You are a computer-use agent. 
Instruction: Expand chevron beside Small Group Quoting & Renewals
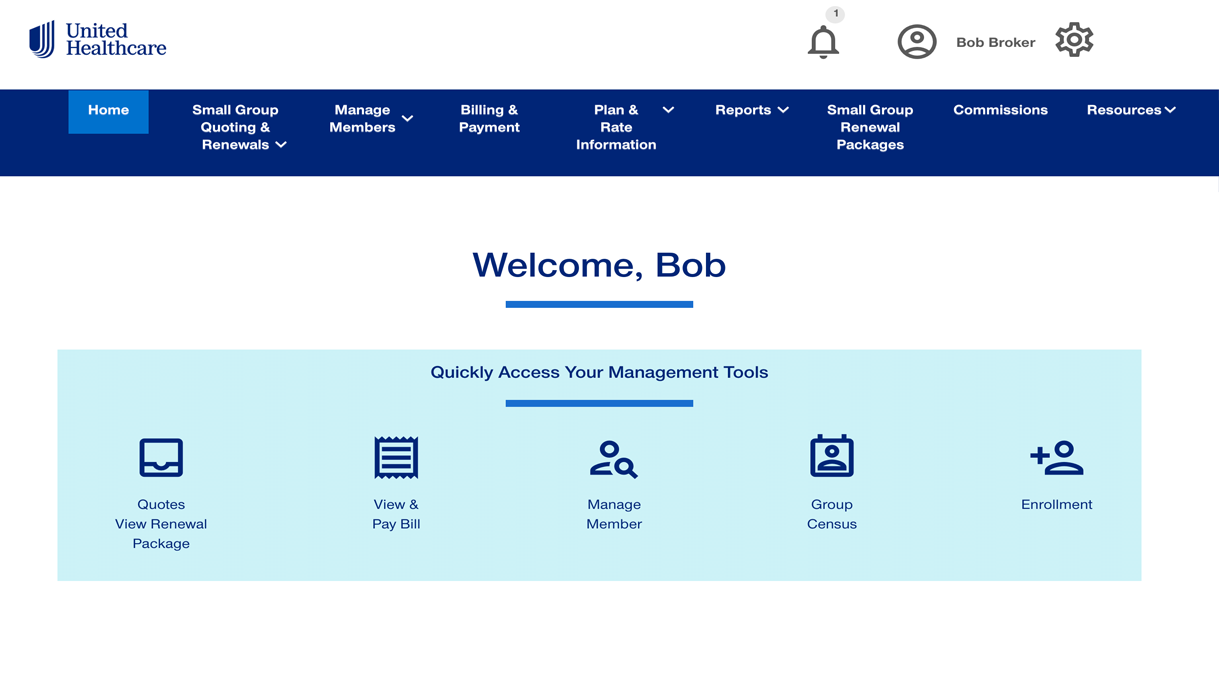click(x=281, y=145)
